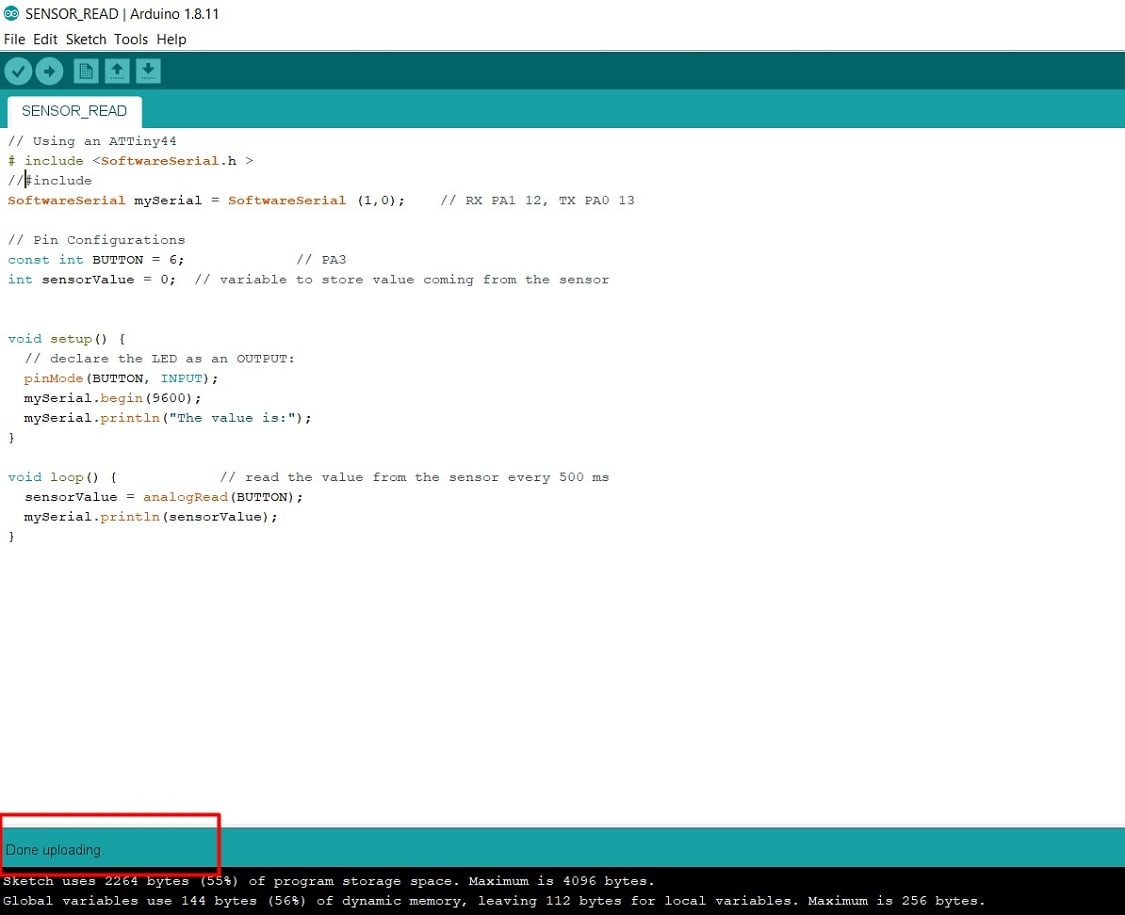Click the Arduino logo in the title bar

tap(11, 14)
